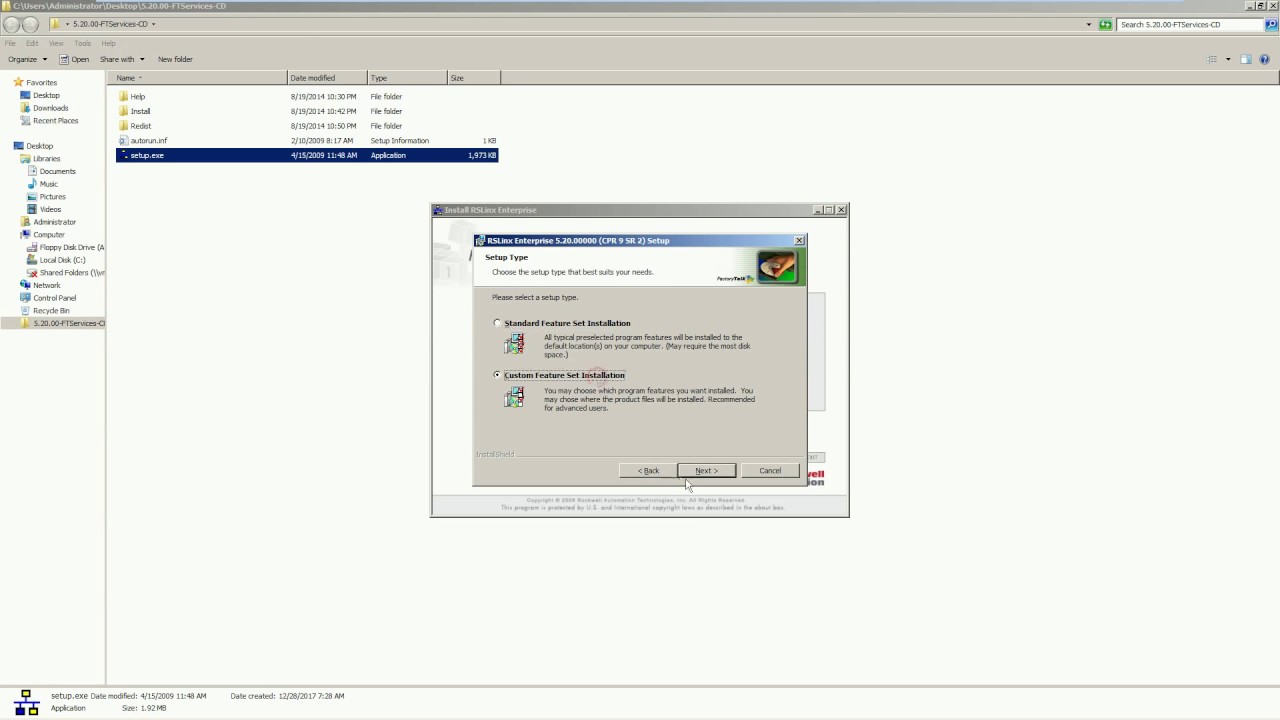The image size is (1280, 720).
Task: Open Control Panel from navigation tree
Action: coord(54,298)
